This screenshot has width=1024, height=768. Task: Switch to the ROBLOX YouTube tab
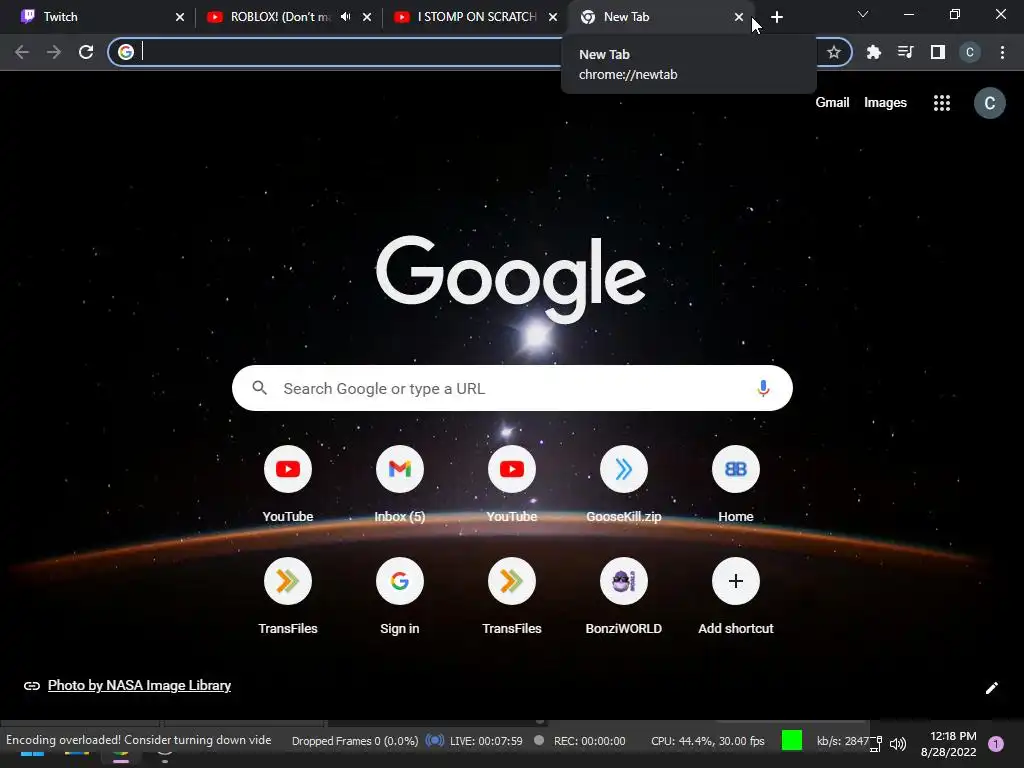click(281, 17)
